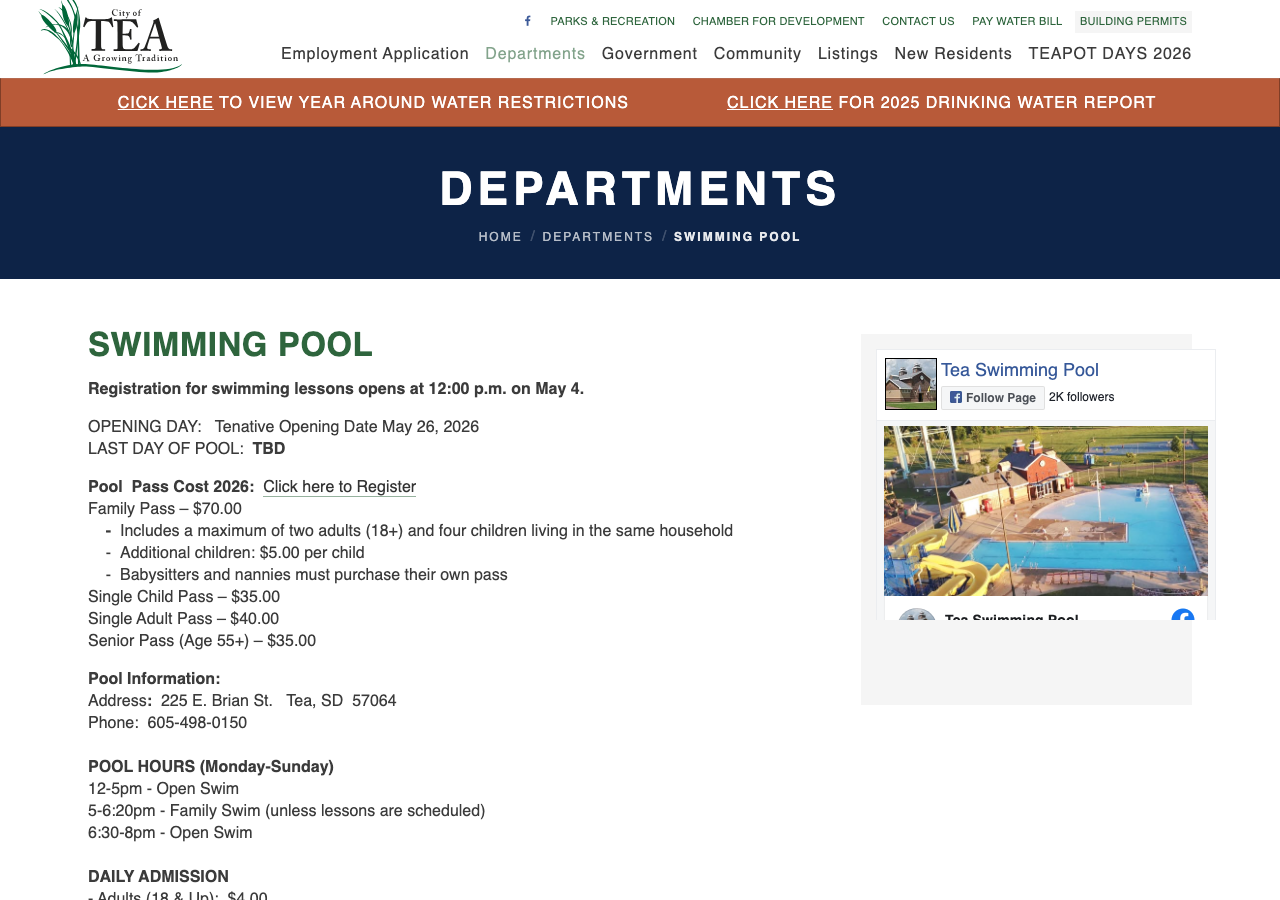Click here for 2025 drinking water report
Image resolution: width=1280 pixels, height=900 pixels.
[x=779, y=102]
